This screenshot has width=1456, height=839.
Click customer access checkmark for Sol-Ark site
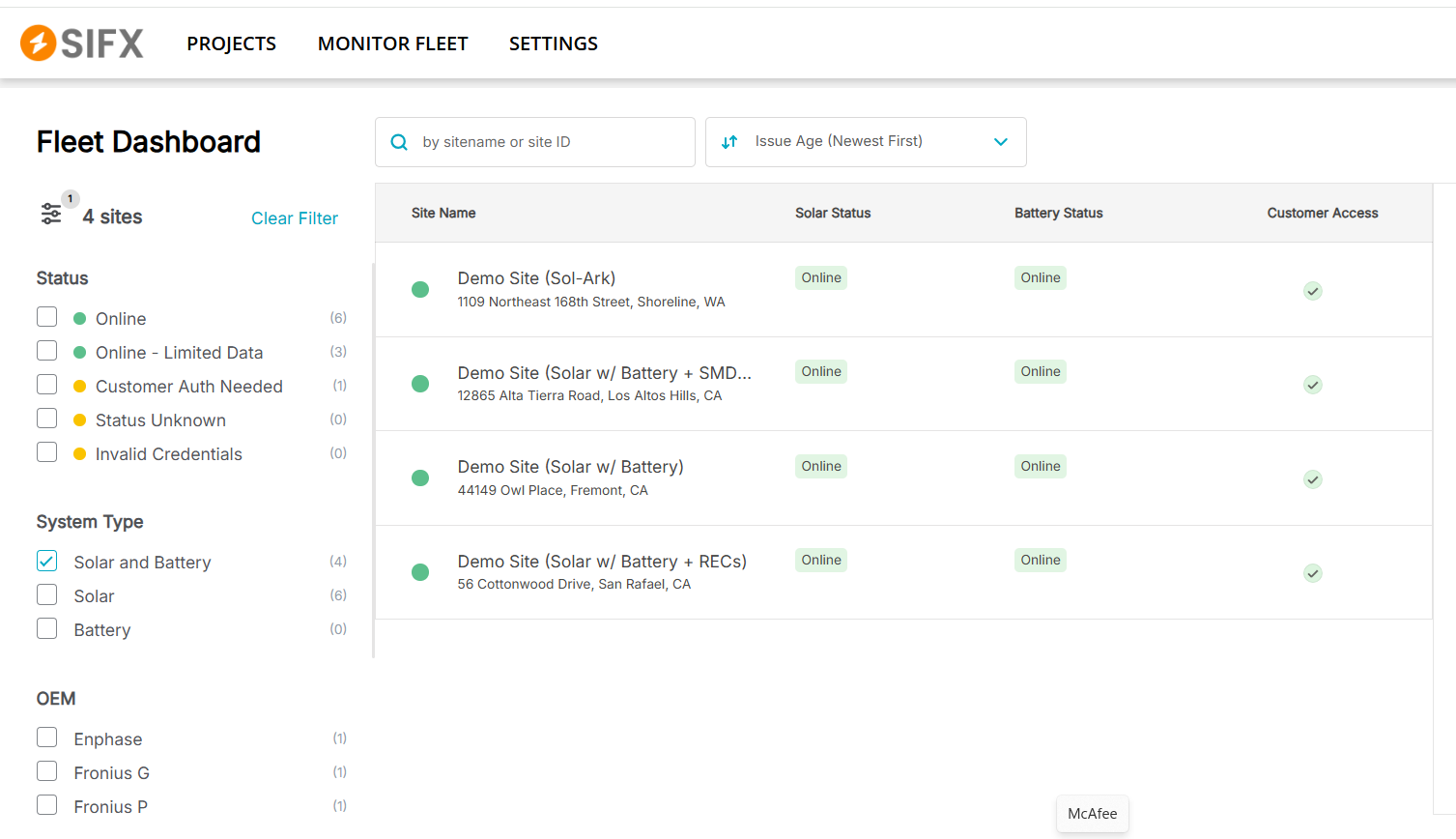tap(1312, 291)
